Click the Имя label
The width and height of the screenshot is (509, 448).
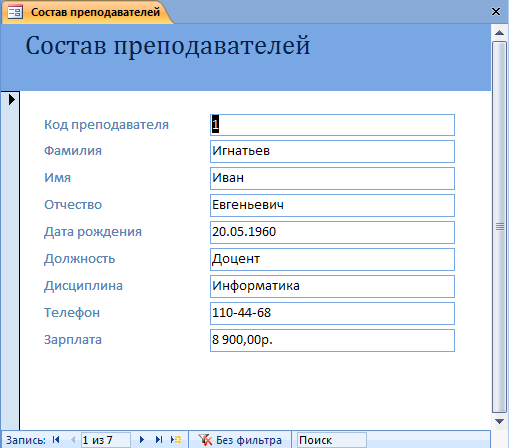(57, 178)
